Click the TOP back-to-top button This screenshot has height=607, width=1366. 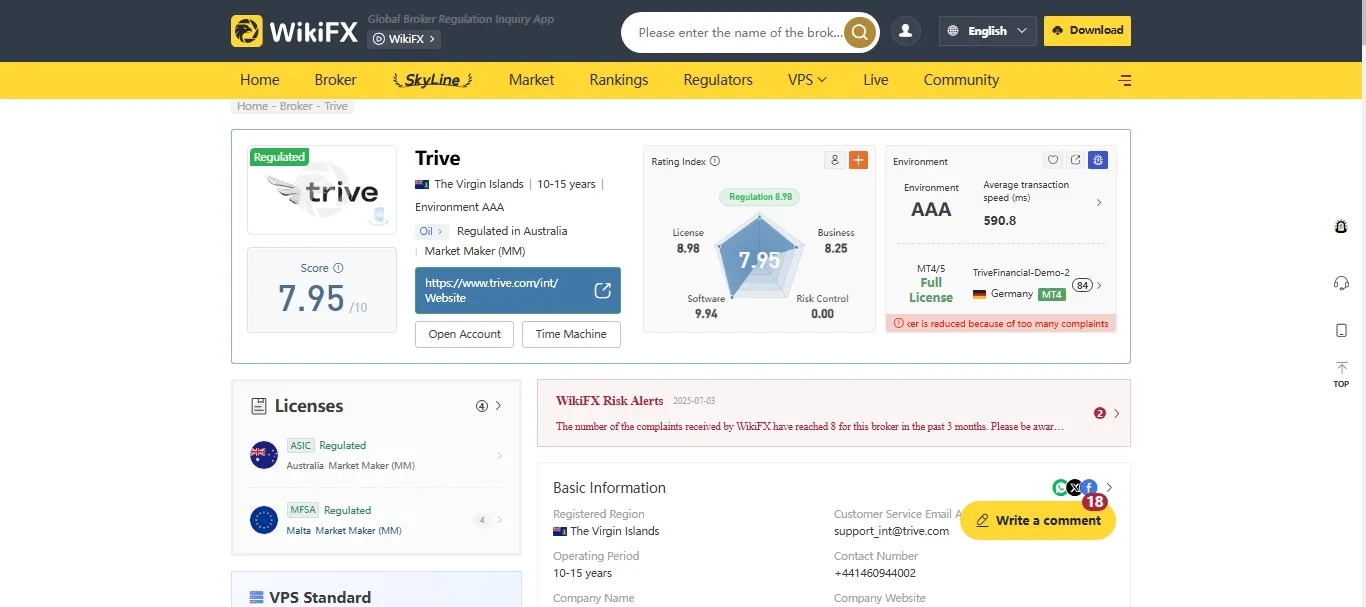(1341, 375)
